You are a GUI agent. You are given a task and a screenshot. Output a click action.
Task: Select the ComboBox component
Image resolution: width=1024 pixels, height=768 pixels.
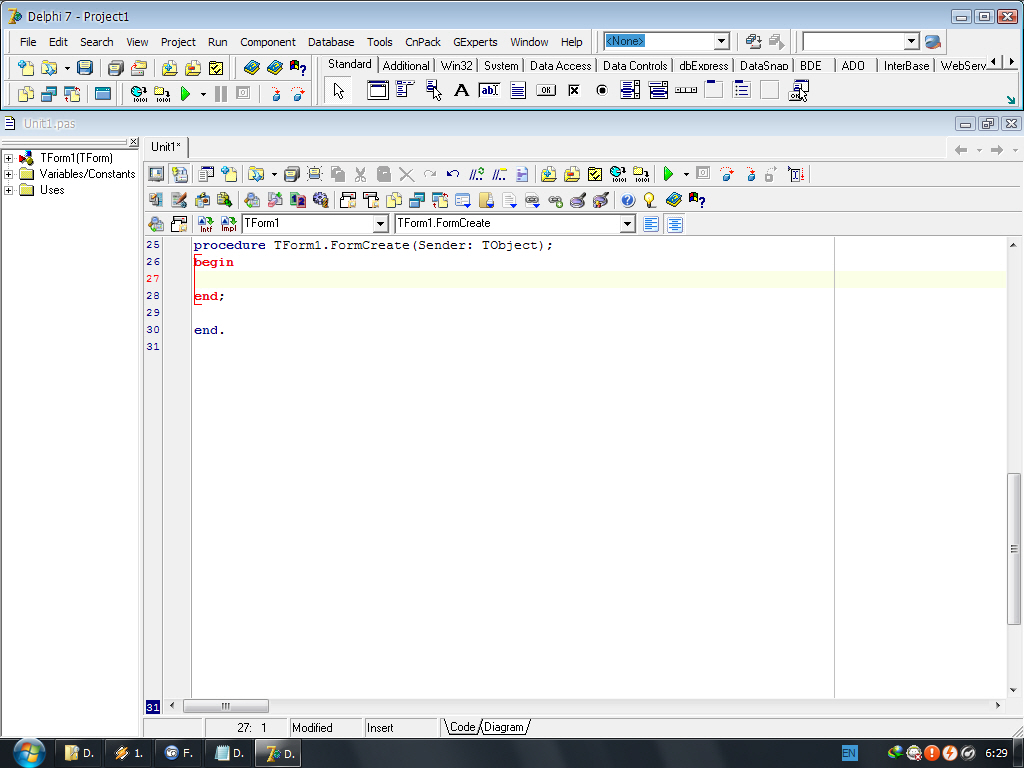point(658,90)
